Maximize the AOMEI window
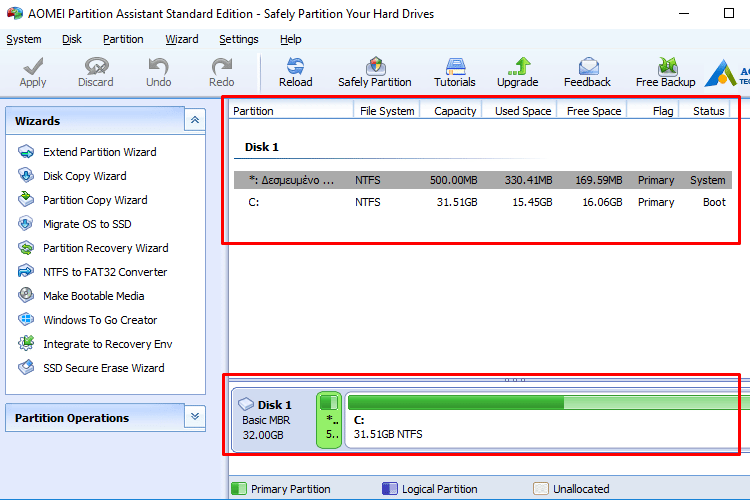Screen dimensions: 750x500 (x=728, y=13)
